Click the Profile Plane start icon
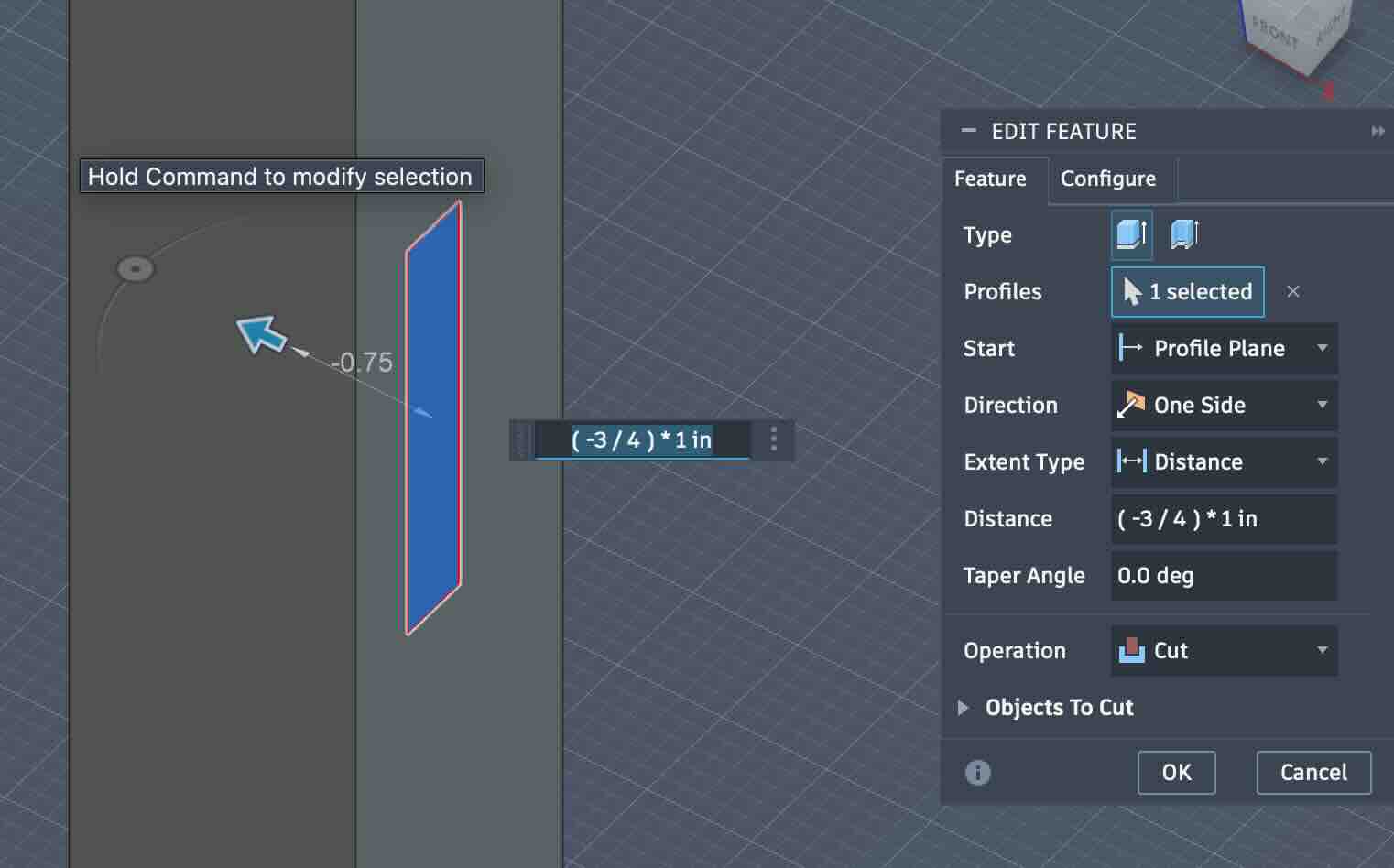The width and height of the screenshot is (1394, 868). coord(1131,348)
